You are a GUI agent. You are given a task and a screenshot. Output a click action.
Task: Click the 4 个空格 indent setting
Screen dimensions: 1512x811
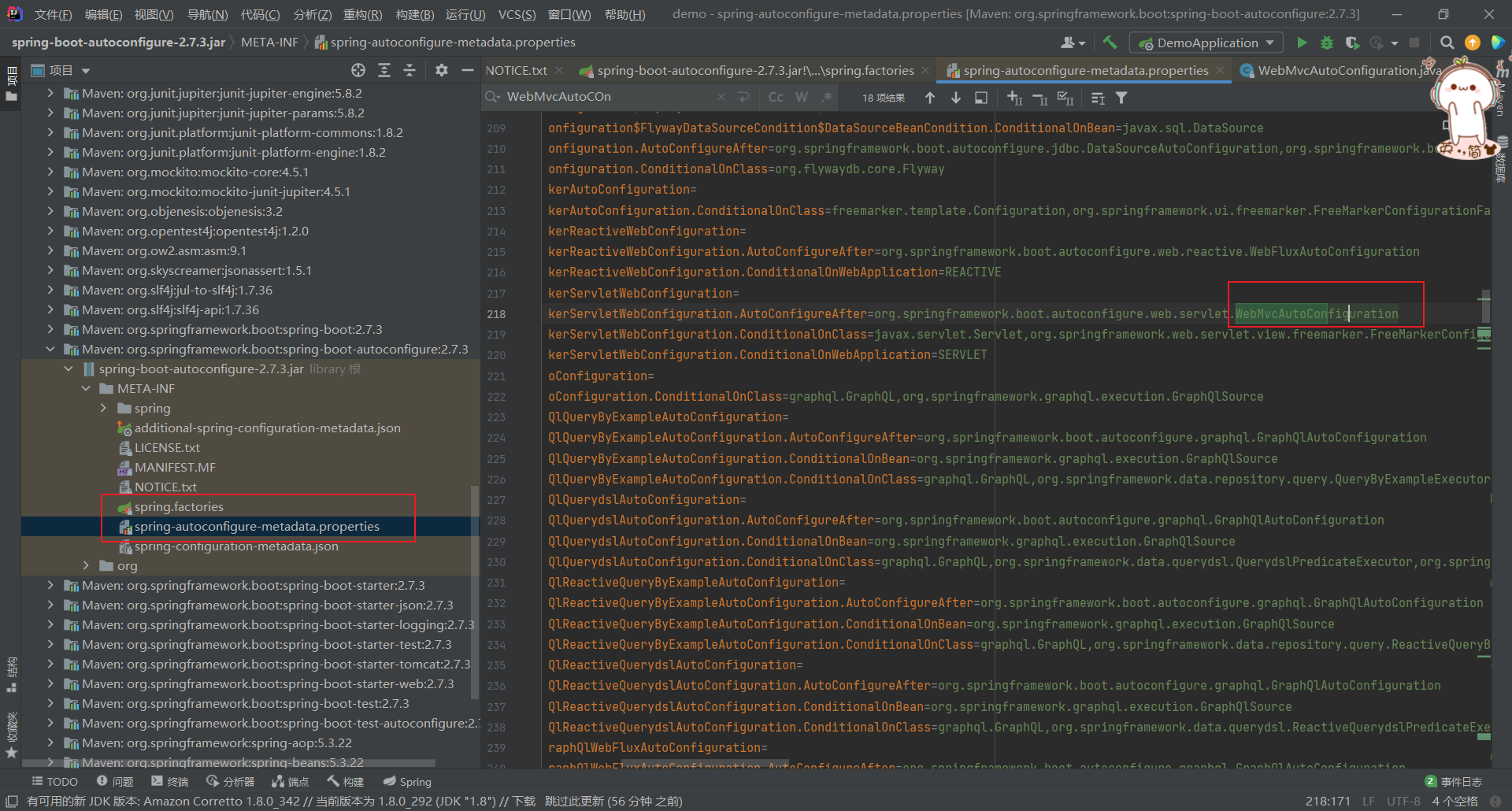coord(1455,801)
